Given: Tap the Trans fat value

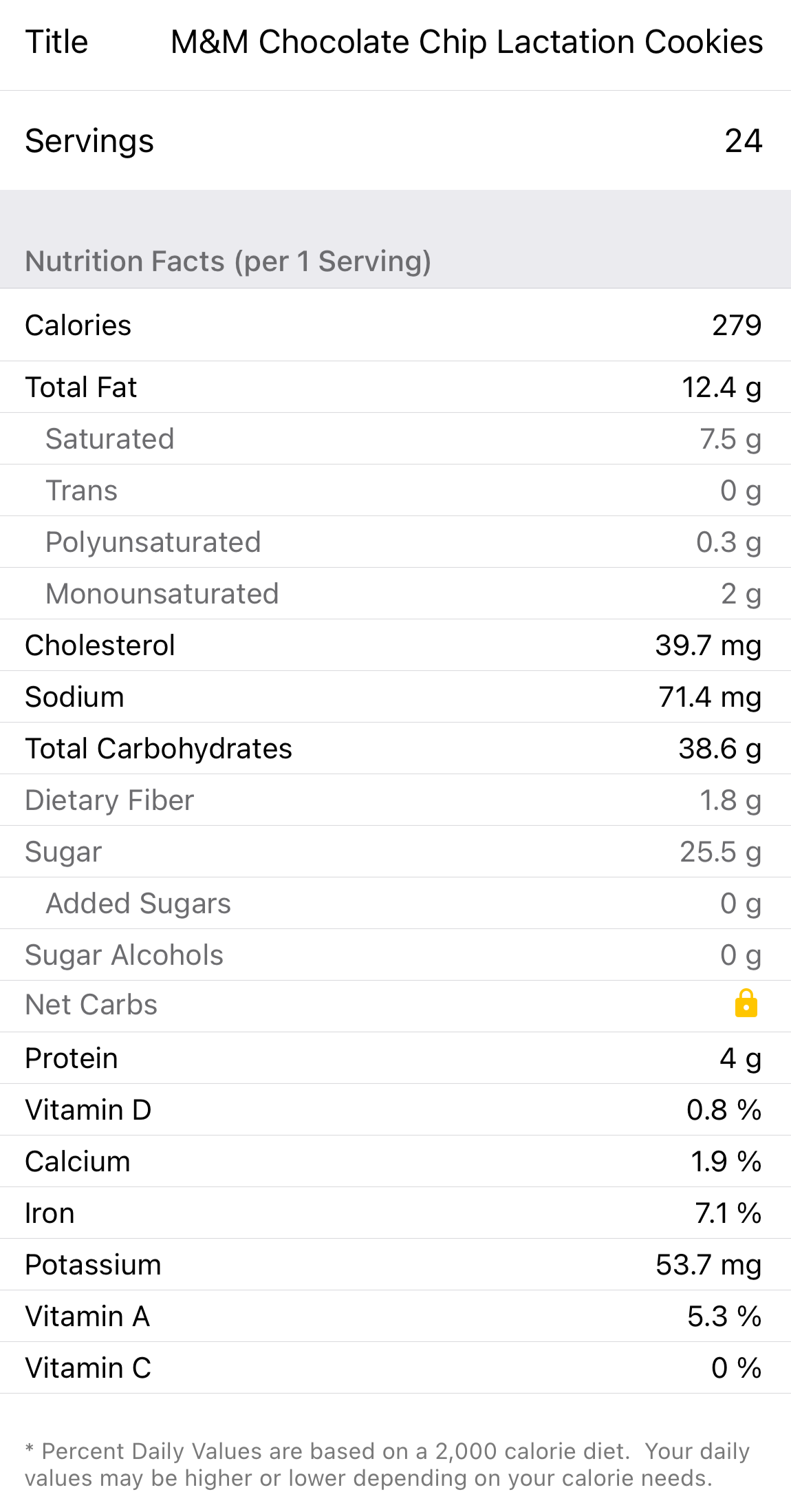Looking at the screenshot, I should tap(740, 491).
